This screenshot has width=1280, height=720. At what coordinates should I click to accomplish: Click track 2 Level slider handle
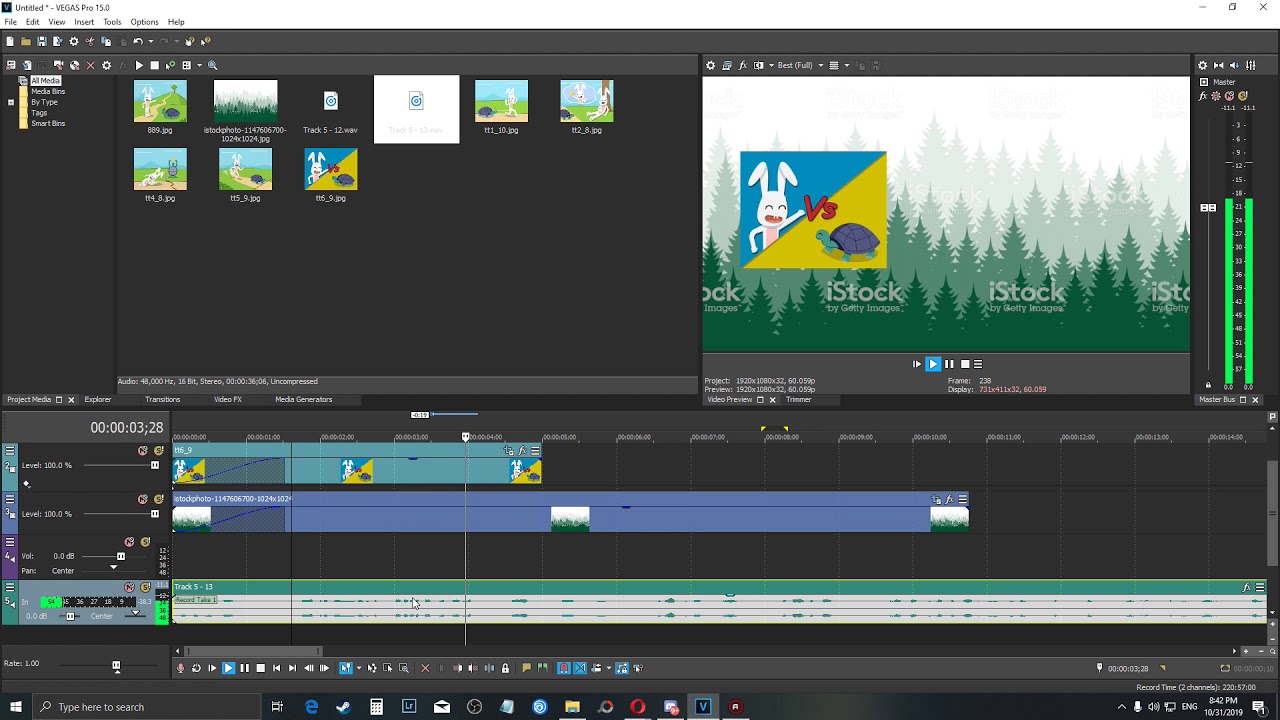click(x=155, y=465)
